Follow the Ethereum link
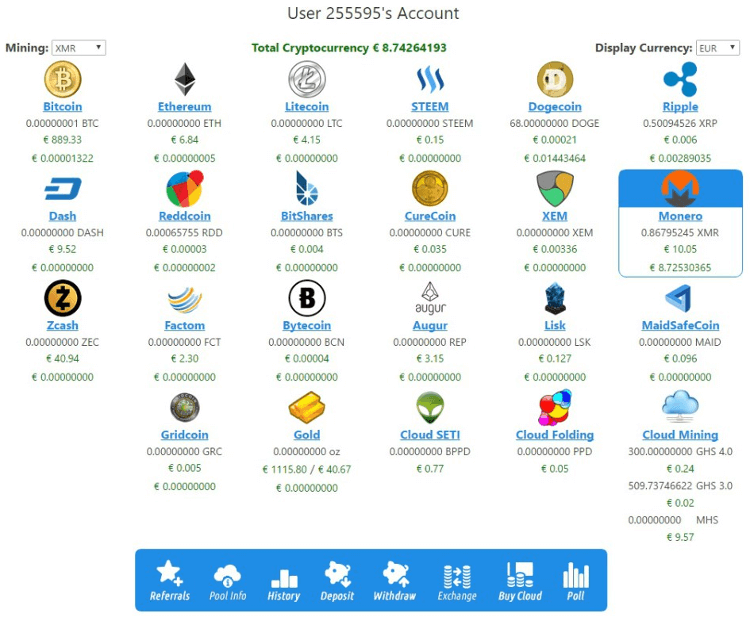This screenshot has height=617, width=750. coord(185,107)
